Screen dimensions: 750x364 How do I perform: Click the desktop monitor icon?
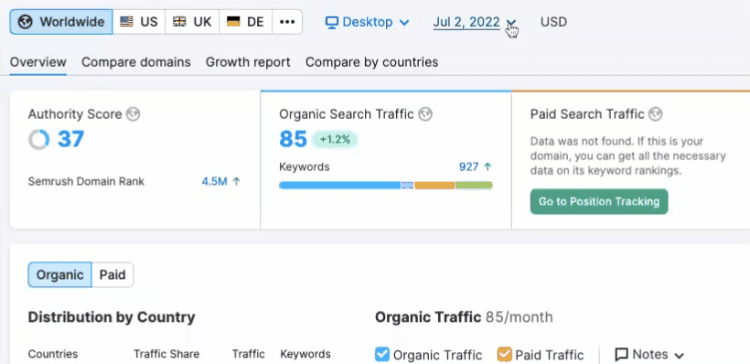click(332, 22)
